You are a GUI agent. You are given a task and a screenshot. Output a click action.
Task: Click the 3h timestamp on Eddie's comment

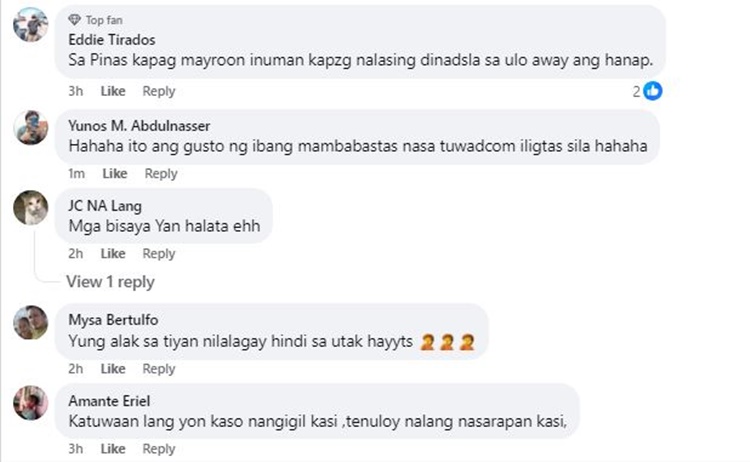(x=76, y=91)
